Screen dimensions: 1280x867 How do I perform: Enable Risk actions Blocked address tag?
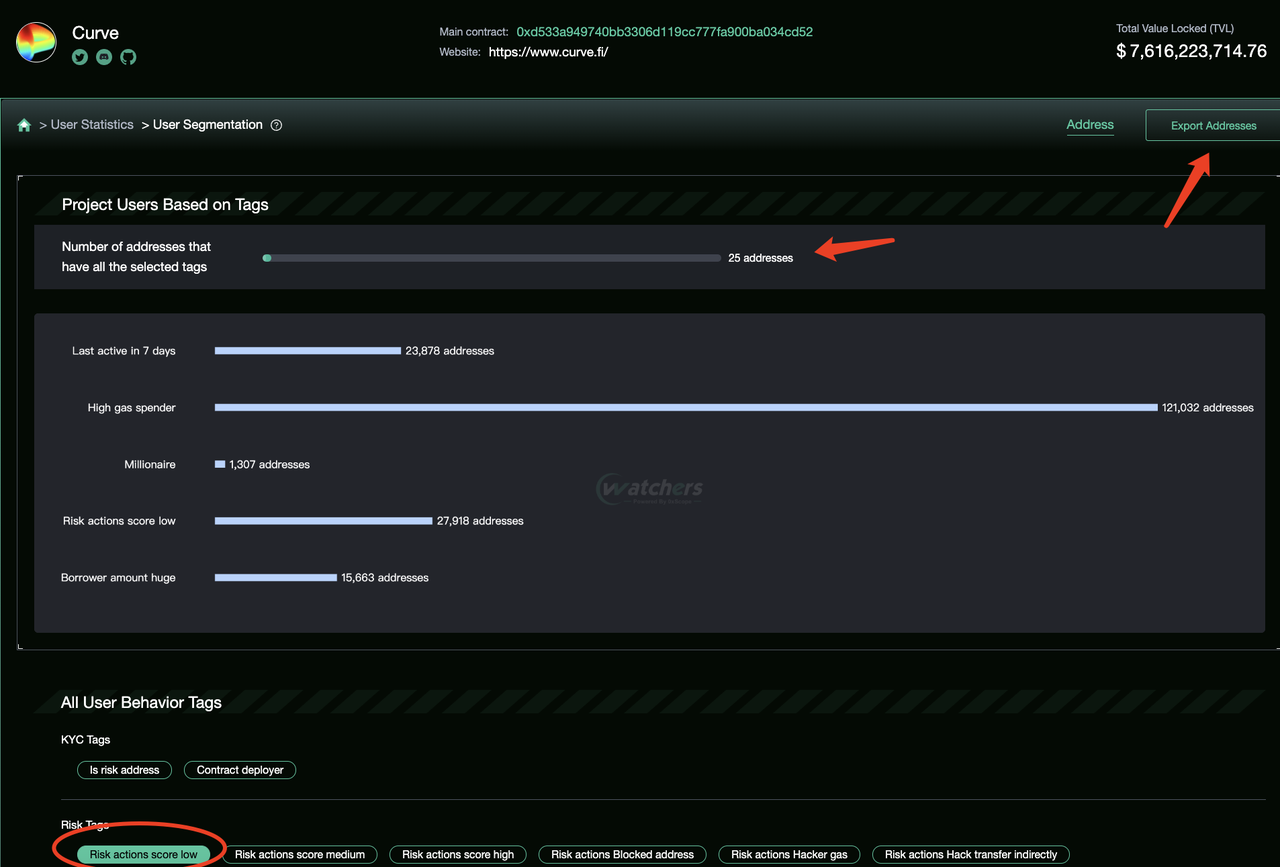pos(623,855)
